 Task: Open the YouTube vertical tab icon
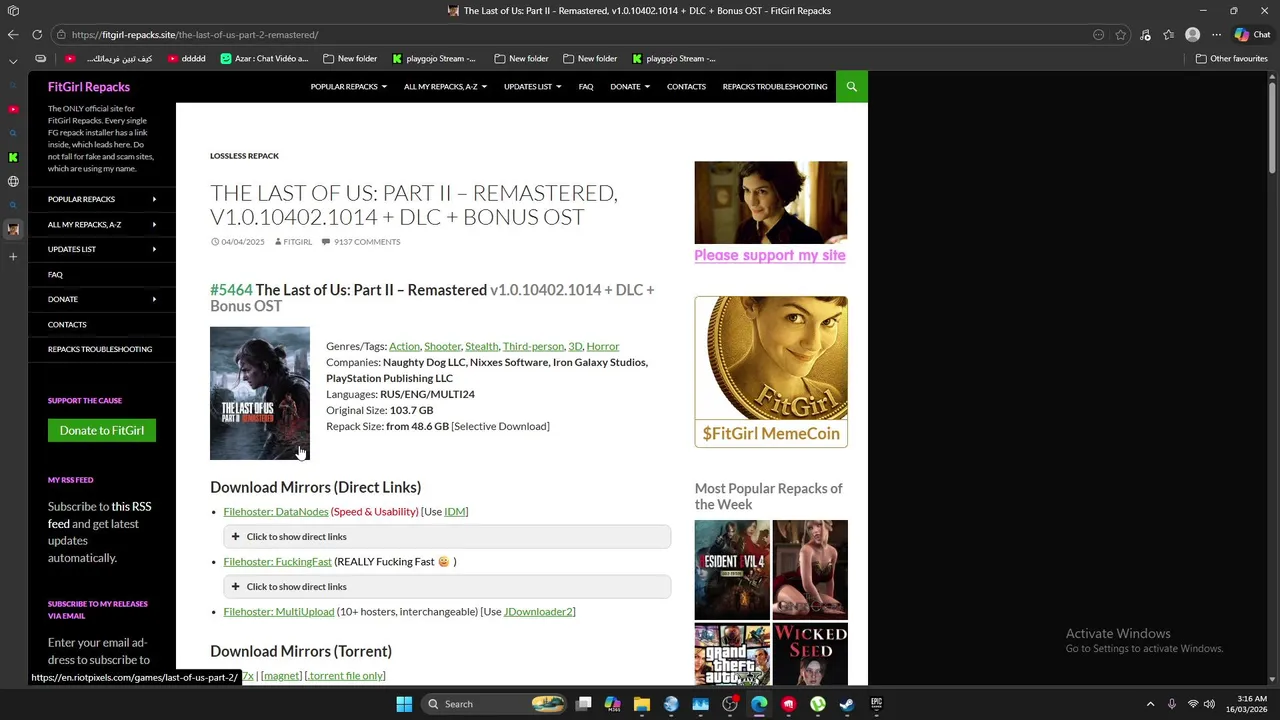tap(13, 109)
